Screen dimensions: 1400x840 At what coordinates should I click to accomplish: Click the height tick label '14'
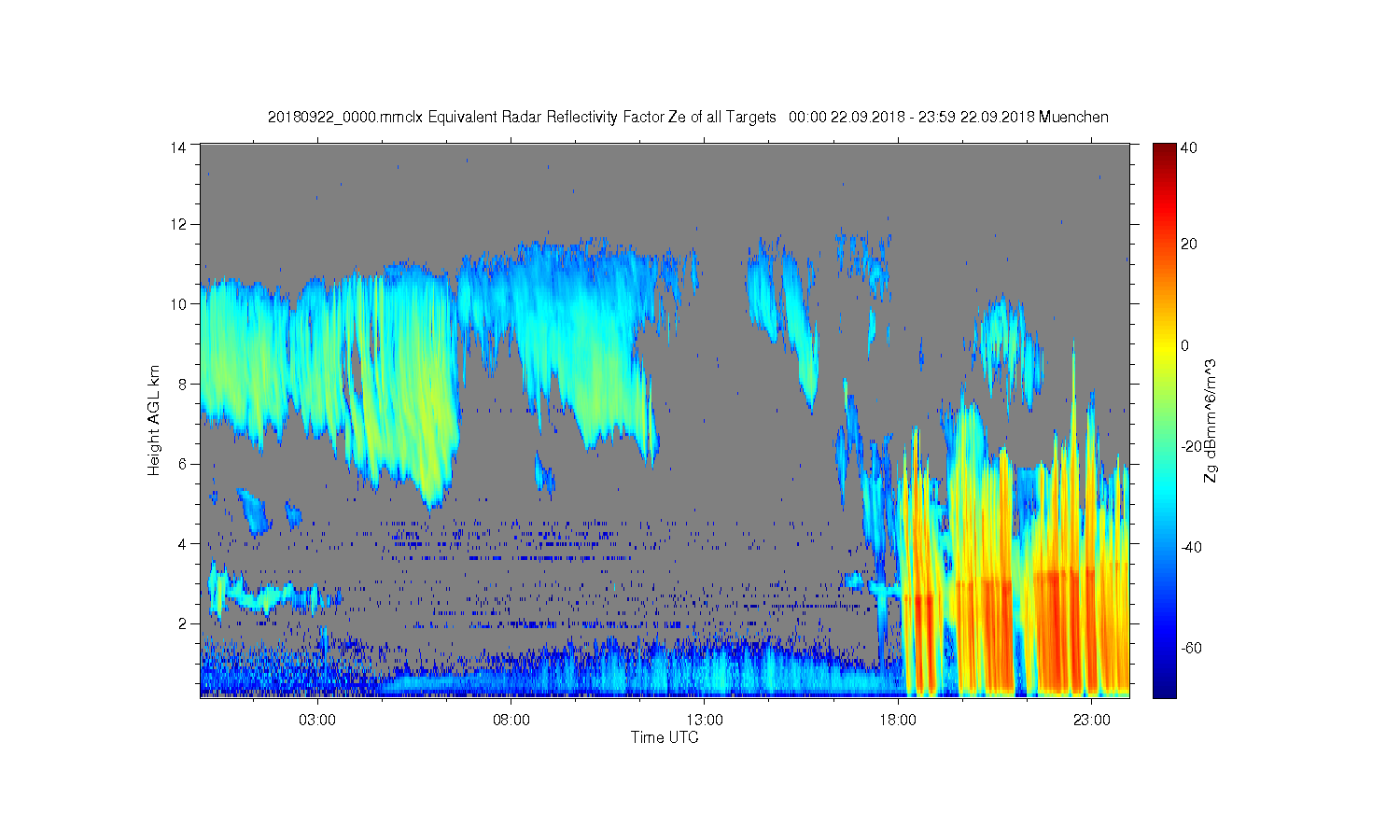[x=179, y=146]
